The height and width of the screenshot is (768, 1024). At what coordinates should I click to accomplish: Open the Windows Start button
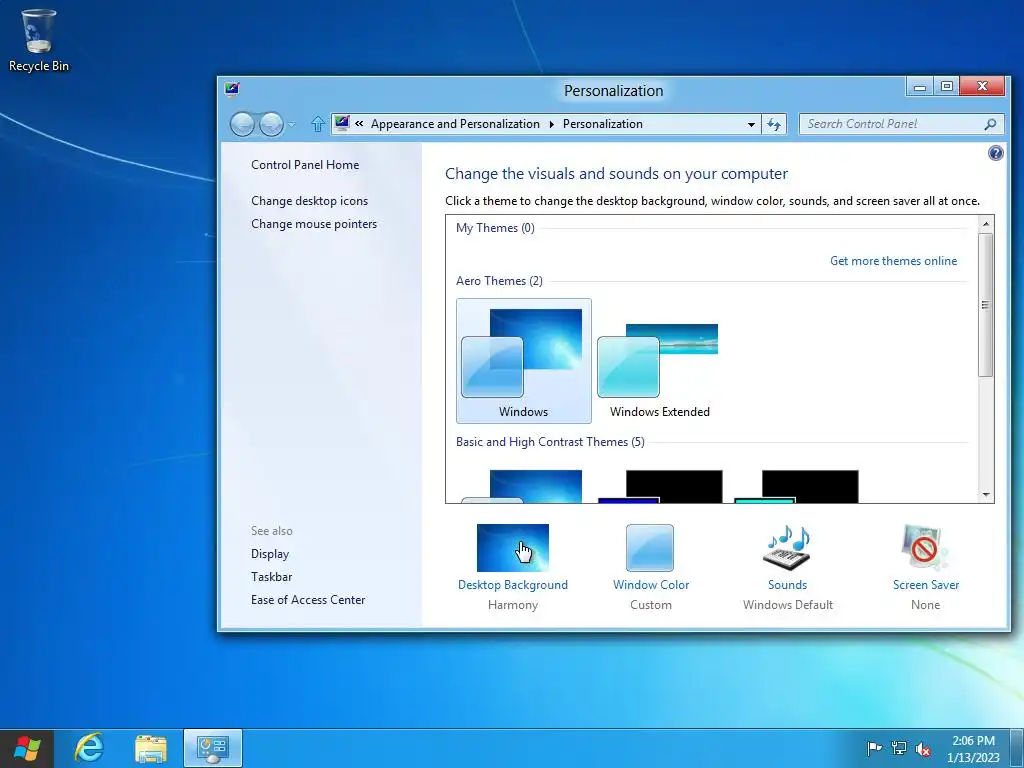(26, 748)
